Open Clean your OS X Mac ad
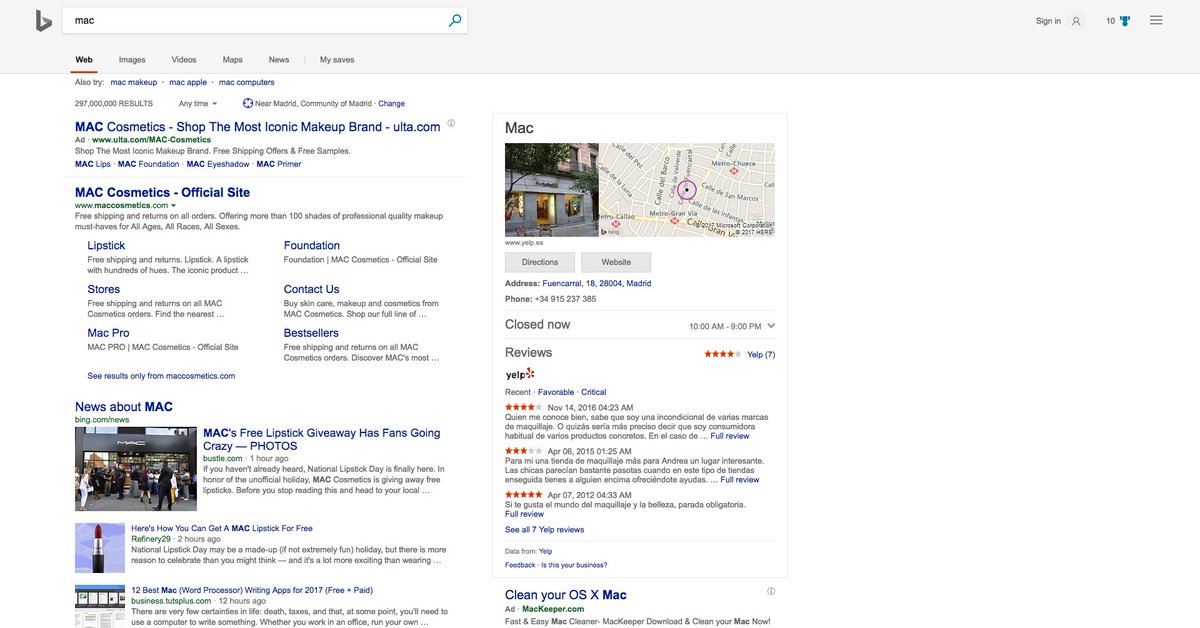 click(x=566, y=595)
